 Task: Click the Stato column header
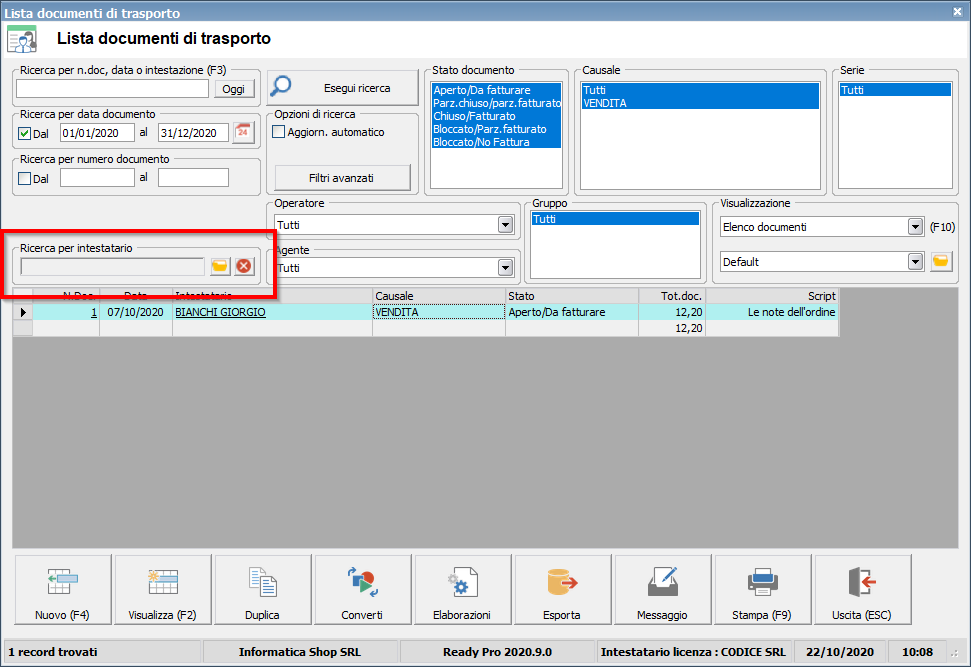click(572, 296)
